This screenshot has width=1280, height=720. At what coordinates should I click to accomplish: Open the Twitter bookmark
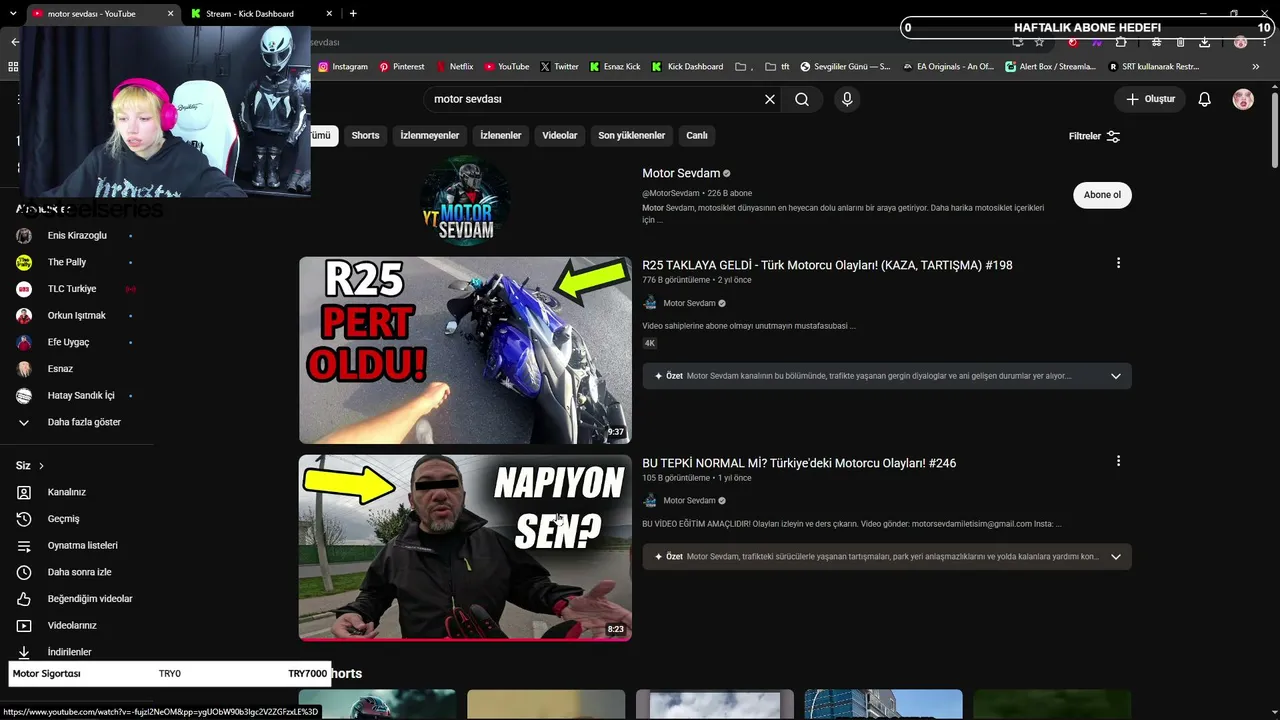(559, 67)
